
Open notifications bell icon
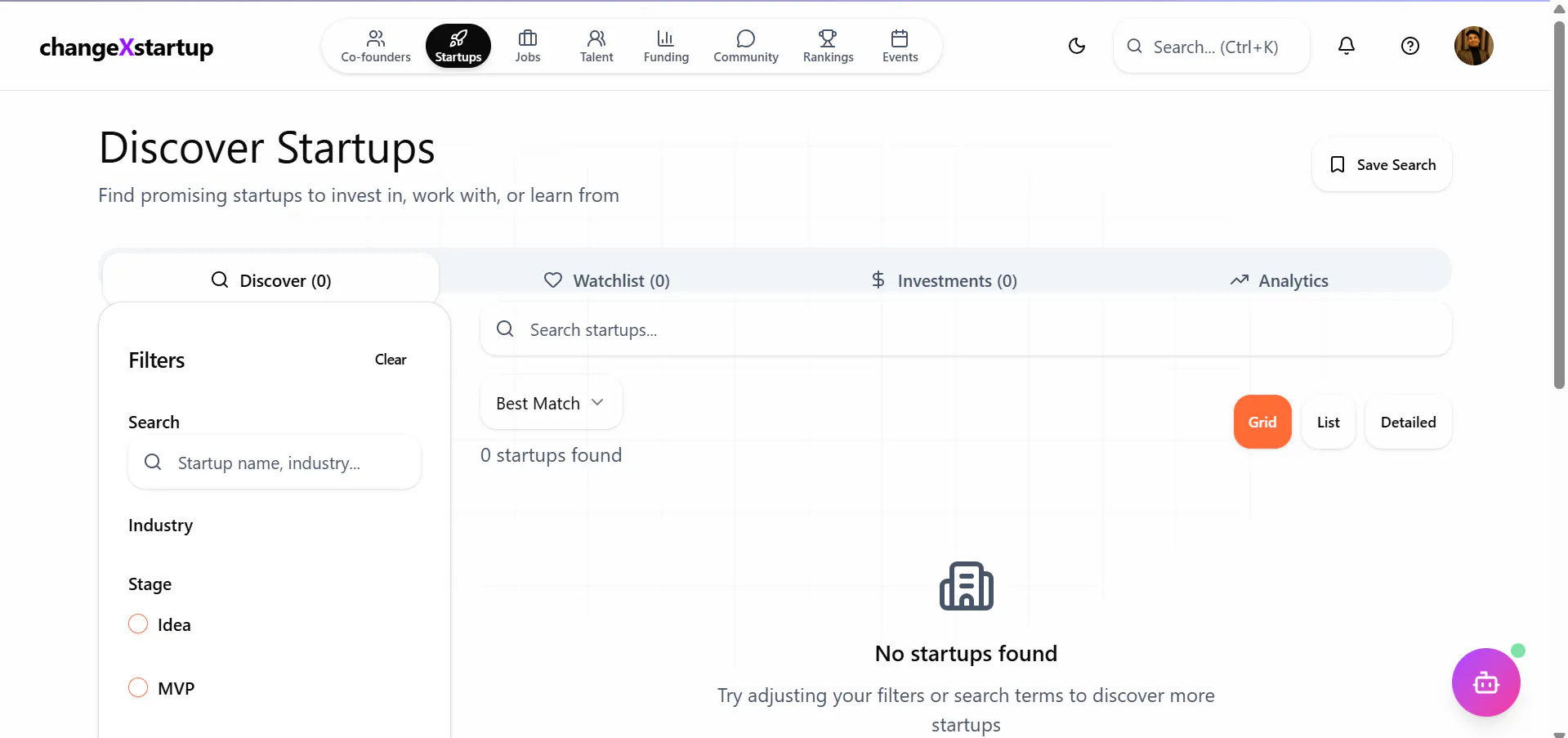coord(1347,46)
